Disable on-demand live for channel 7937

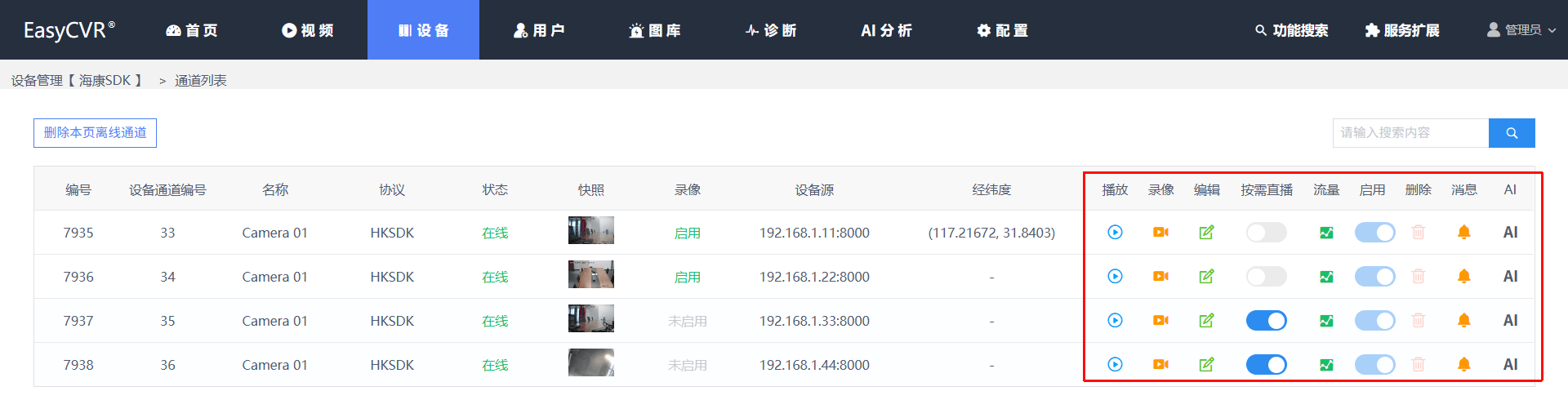click(x=1266, y=321)
